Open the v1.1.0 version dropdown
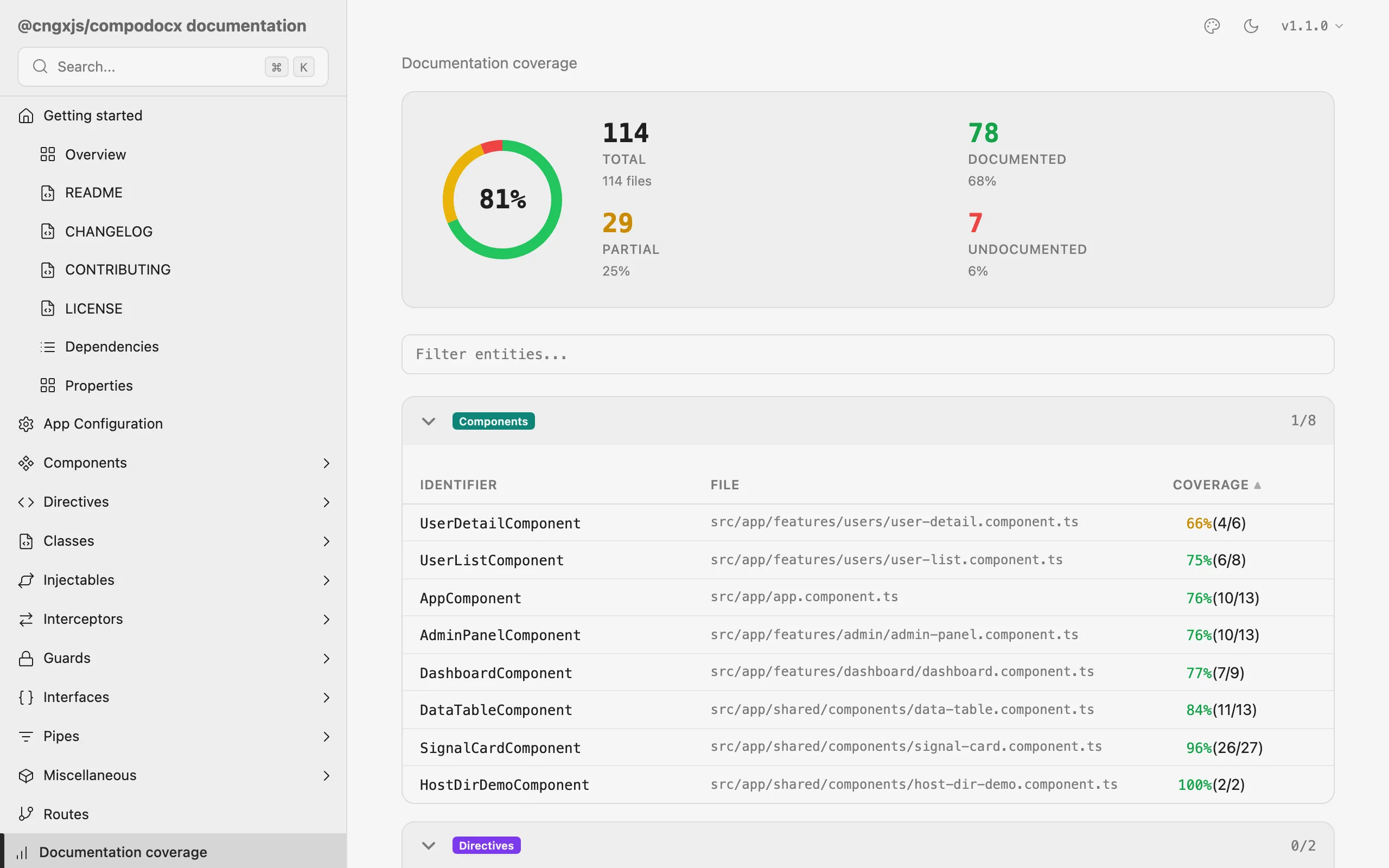Image resolution: width=1389 pixels, height=868 pixels. tap(1312, 27)
